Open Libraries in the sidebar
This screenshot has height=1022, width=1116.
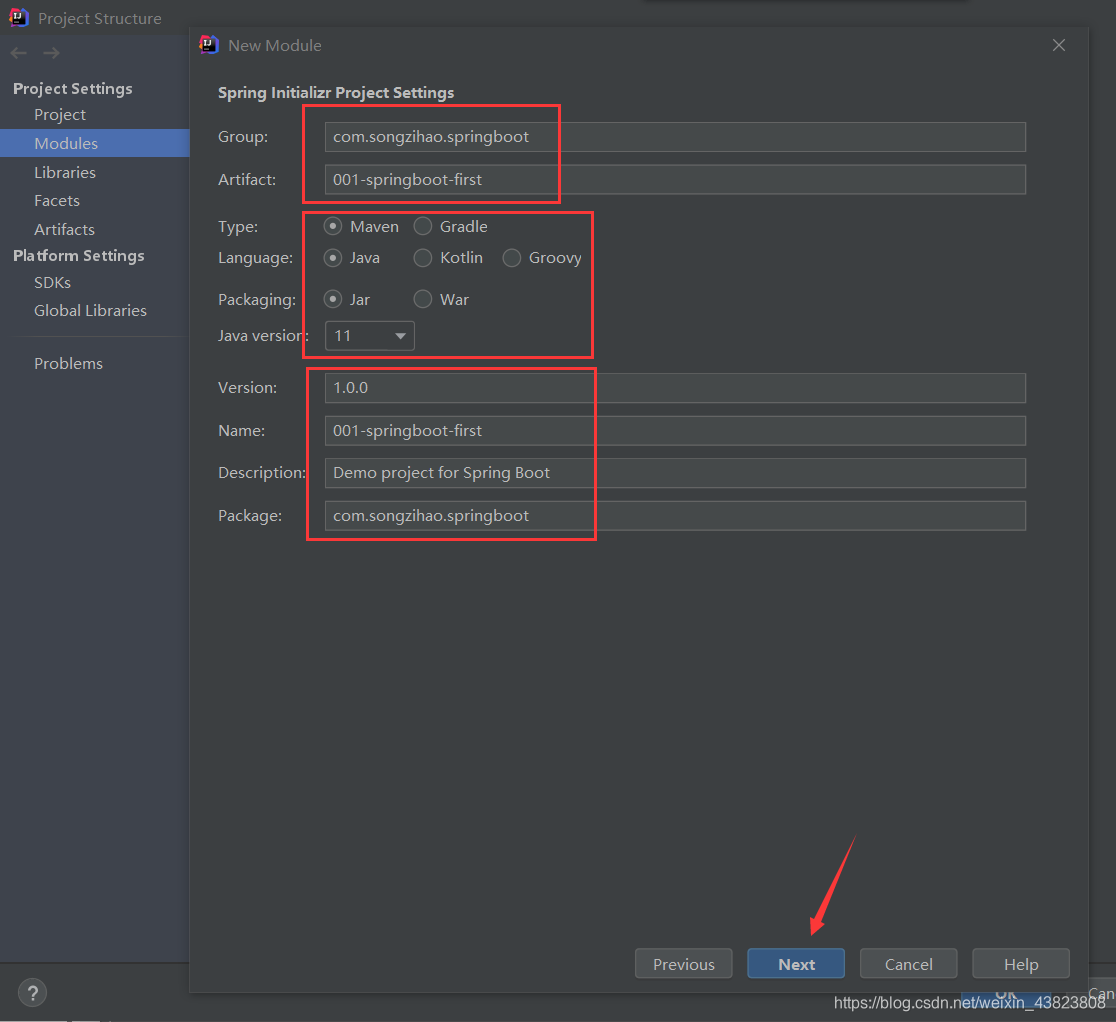click(x=65, y=172)
